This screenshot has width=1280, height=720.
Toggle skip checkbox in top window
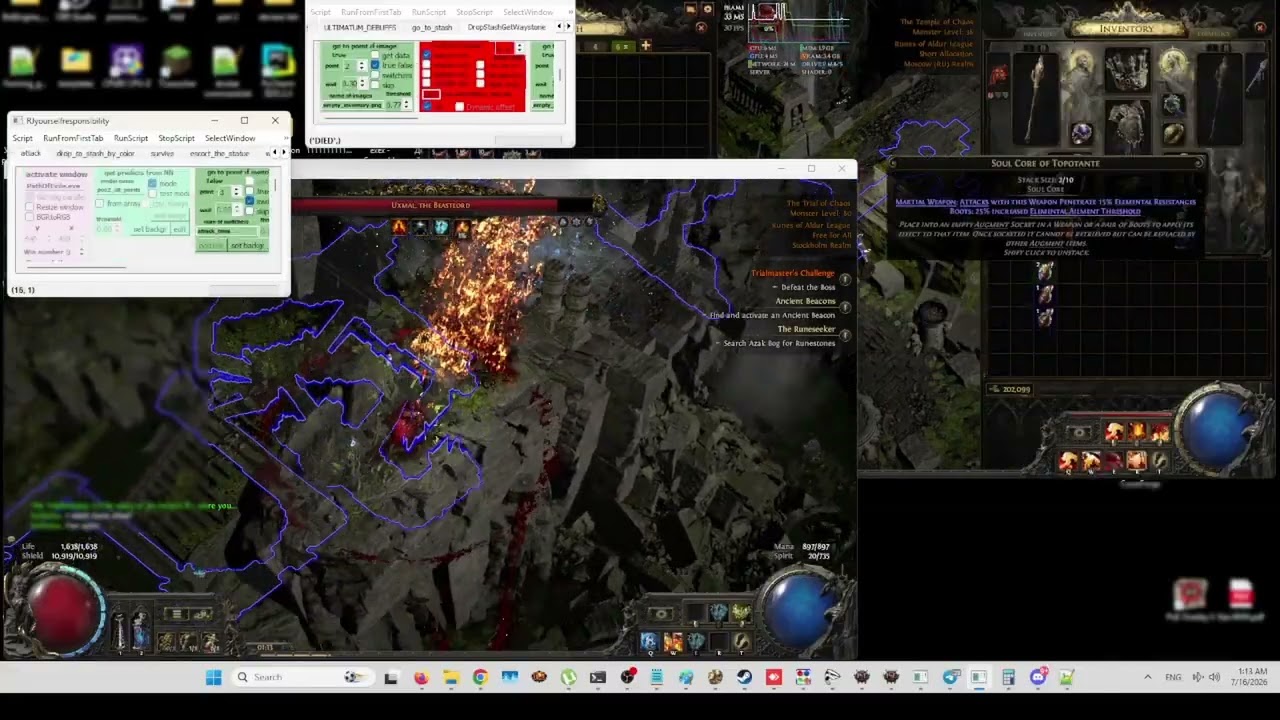point(375,85)
